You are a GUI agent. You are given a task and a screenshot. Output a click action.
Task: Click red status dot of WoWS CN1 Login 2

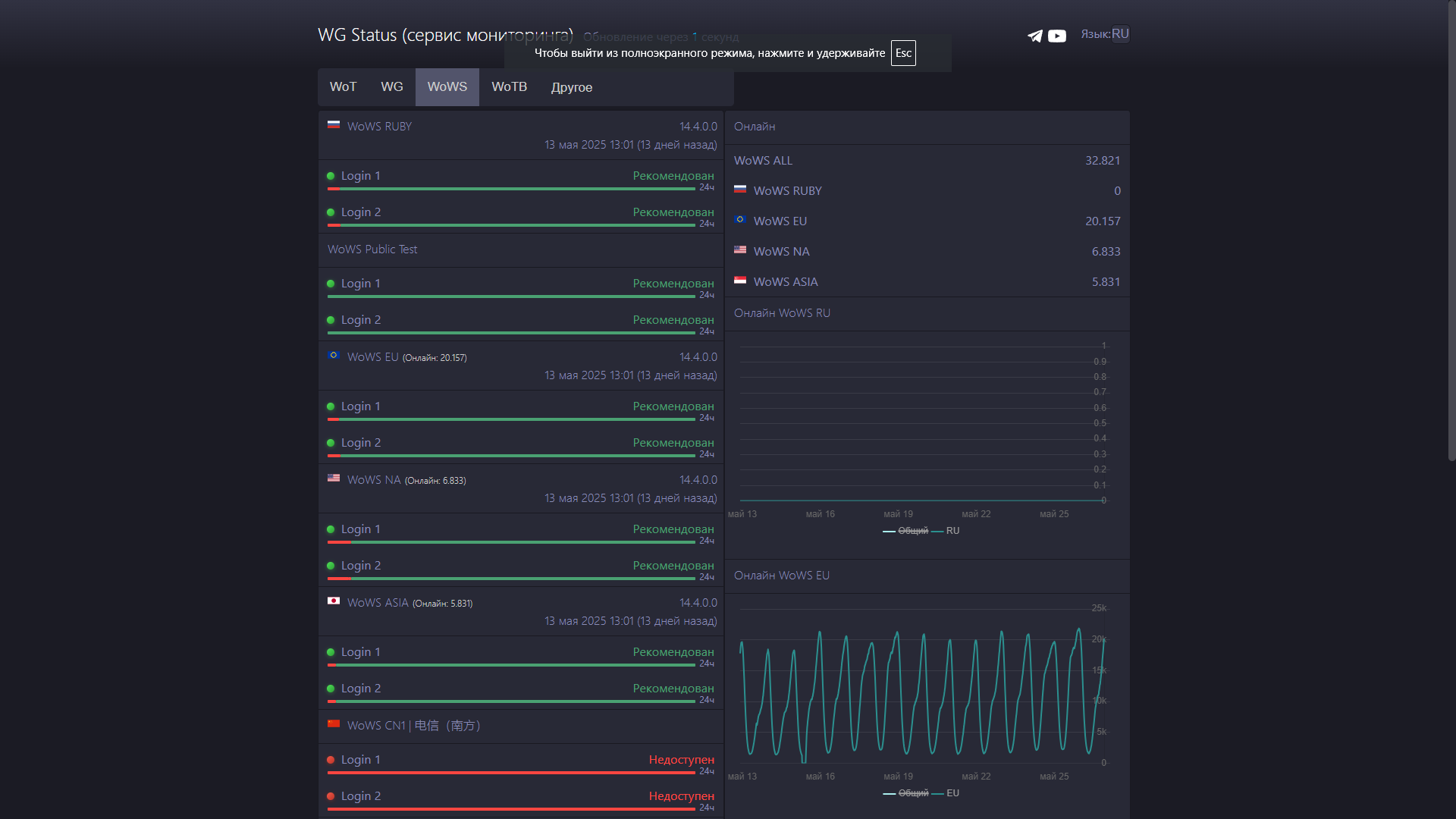click(331, 796)
